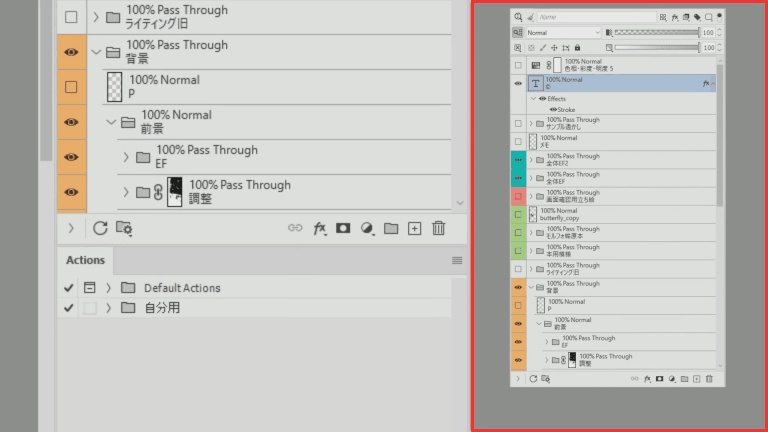Image resolution: width=768 pixels, height=432 pixels.
Task: Expand the EF group in enlarged panel
Action: pyautogui.click(x=126, y=157)
